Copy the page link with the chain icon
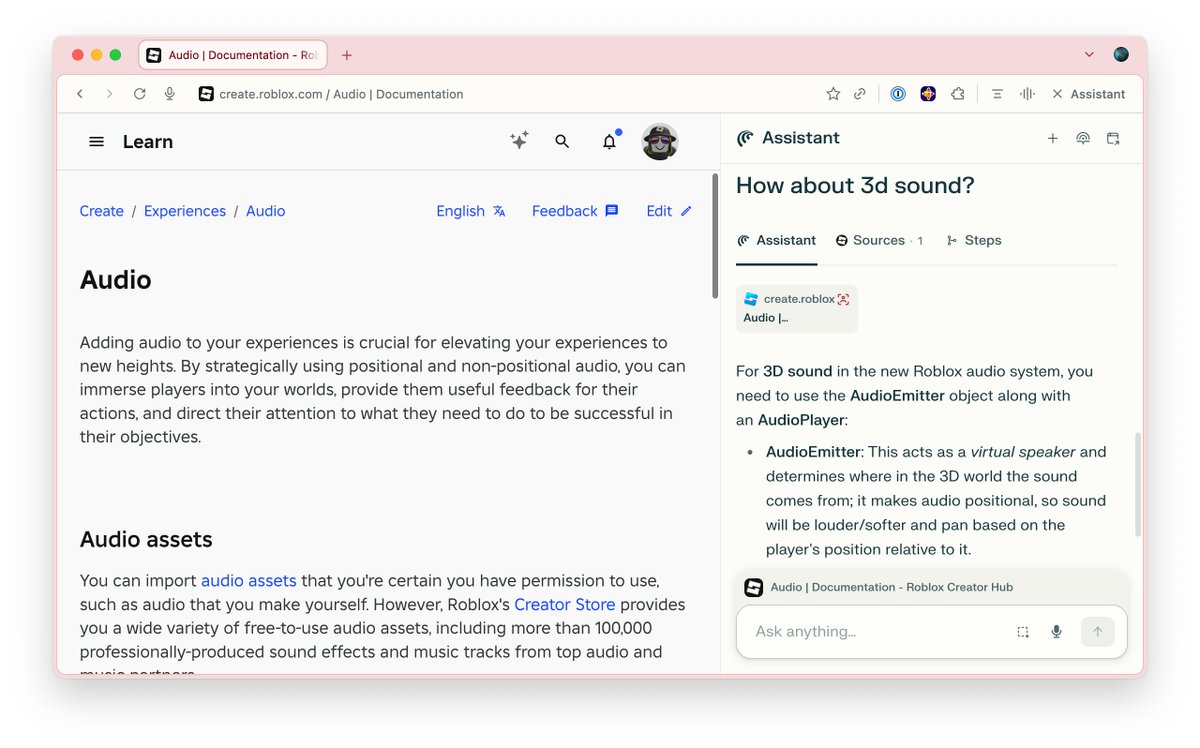The width and height of the screenshot is (1200, 748). tap(860, 94)
